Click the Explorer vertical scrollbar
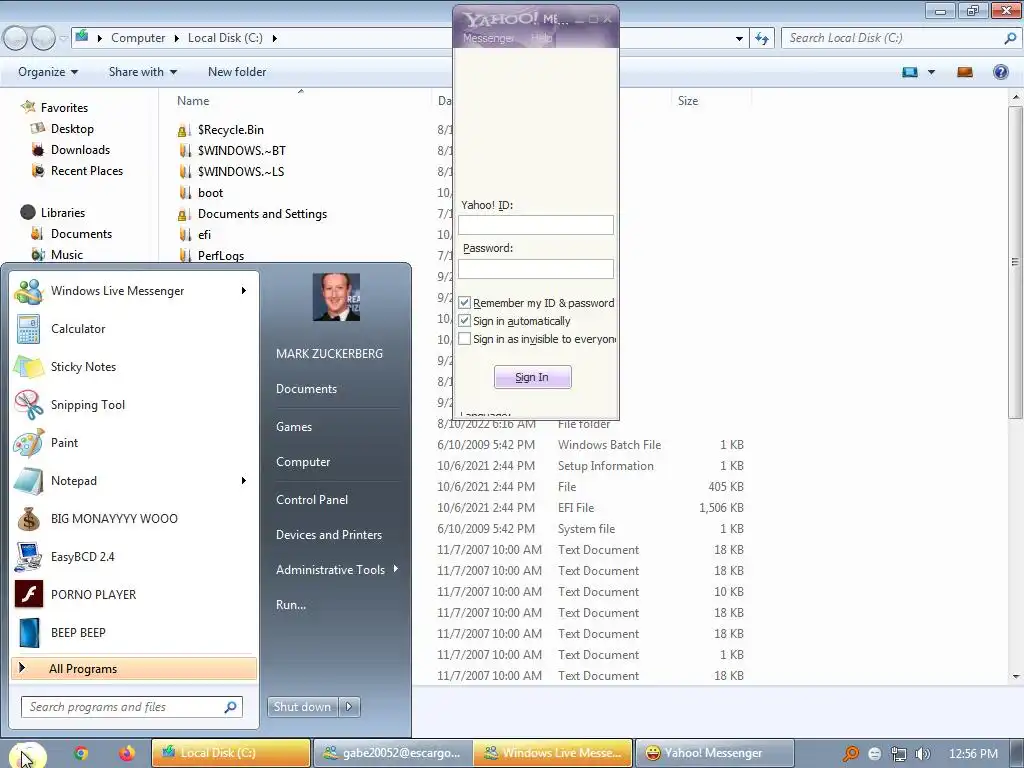 [1016, 261]
